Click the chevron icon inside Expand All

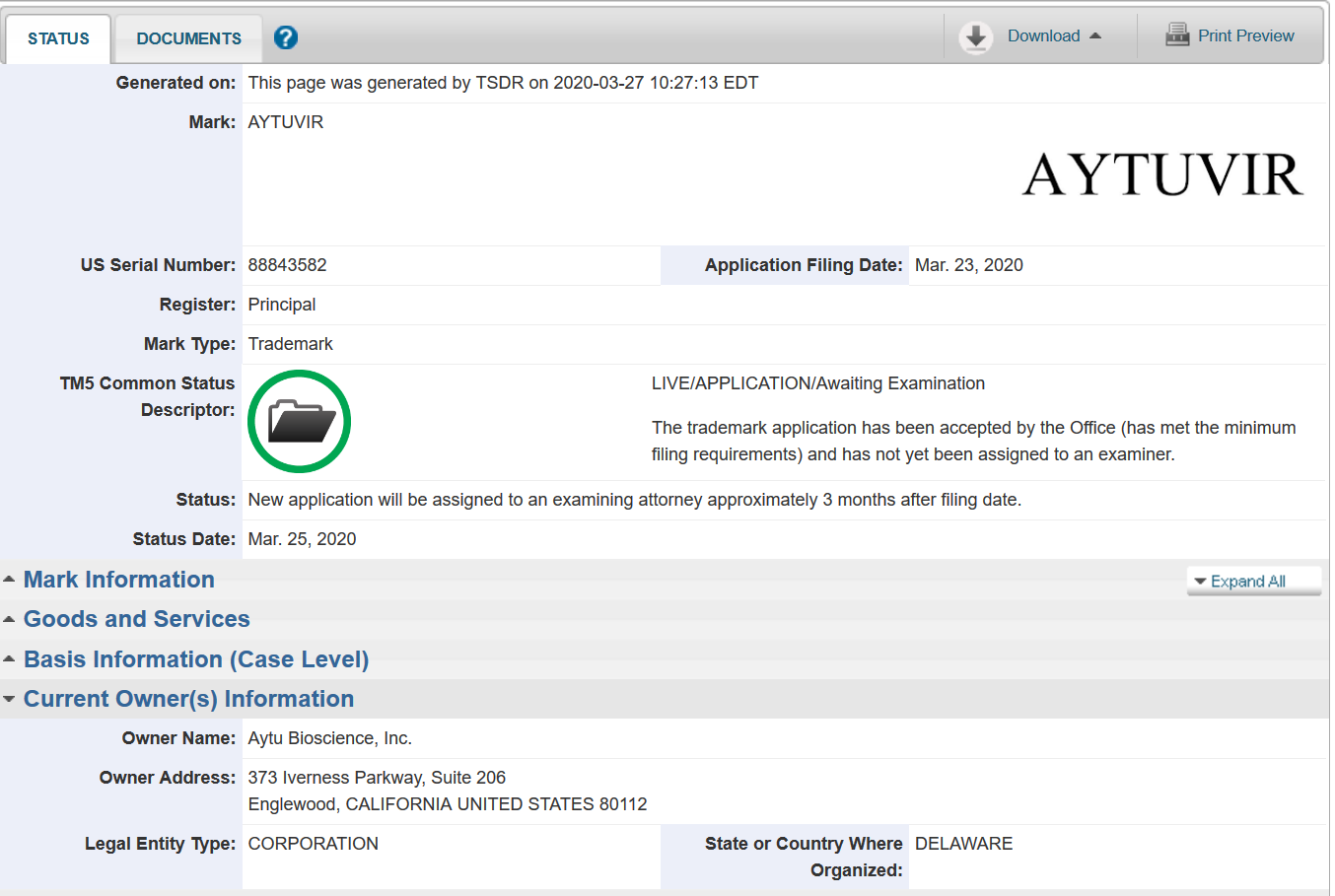1202,582
